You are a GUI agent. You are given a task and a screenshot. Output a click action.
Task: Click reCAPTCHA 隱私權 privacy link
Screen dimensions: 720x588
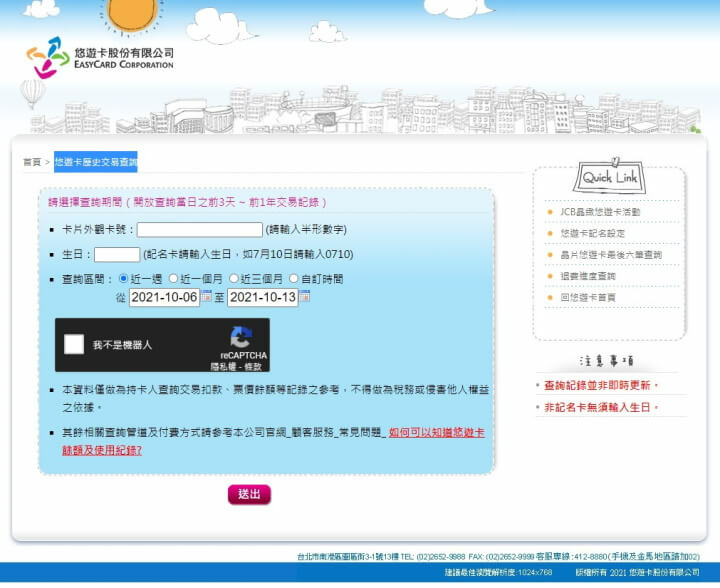(222, 367)
